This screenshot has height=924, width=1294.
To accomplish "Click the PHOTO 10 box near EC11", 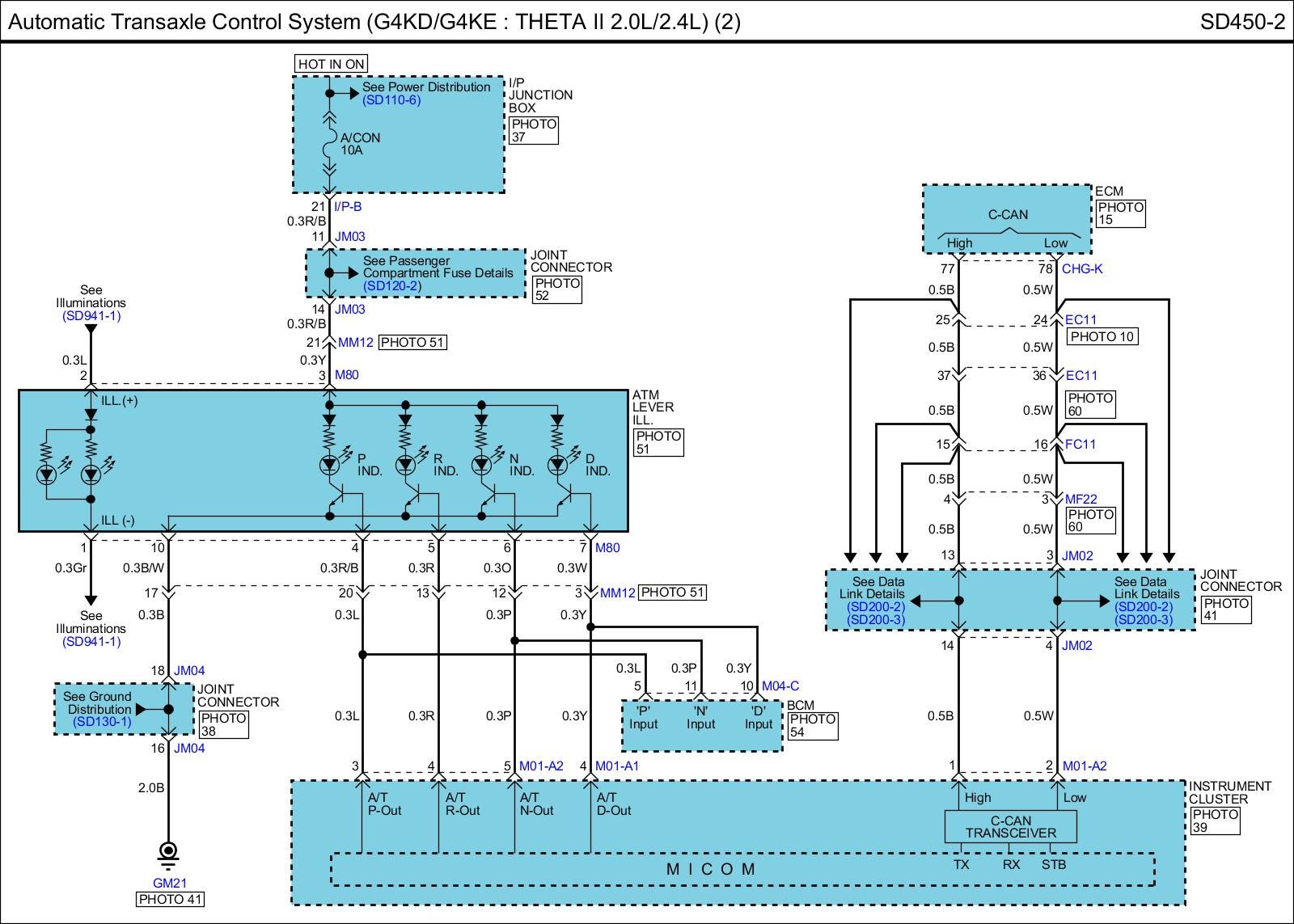I will click(1102, 336).
